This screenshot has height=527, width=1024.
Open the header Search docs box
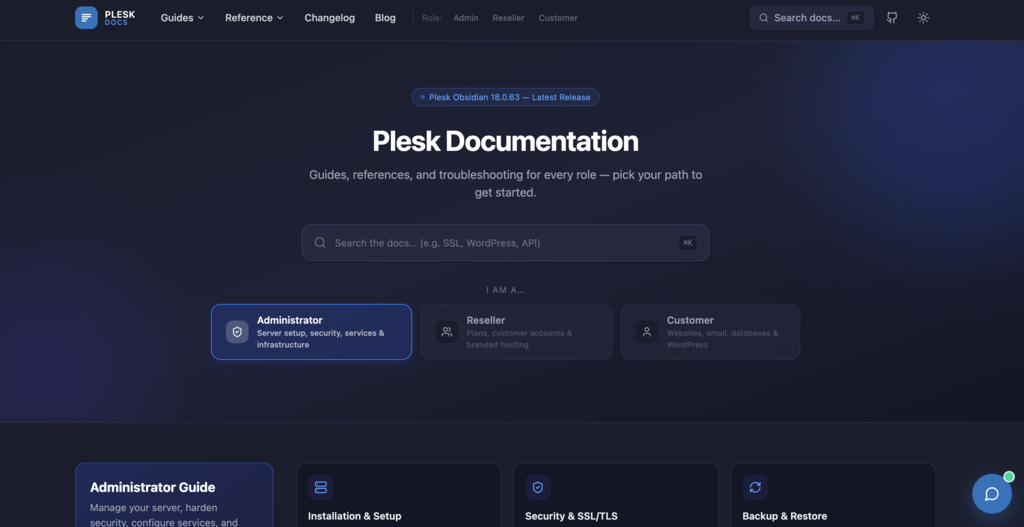pos(810,18)
